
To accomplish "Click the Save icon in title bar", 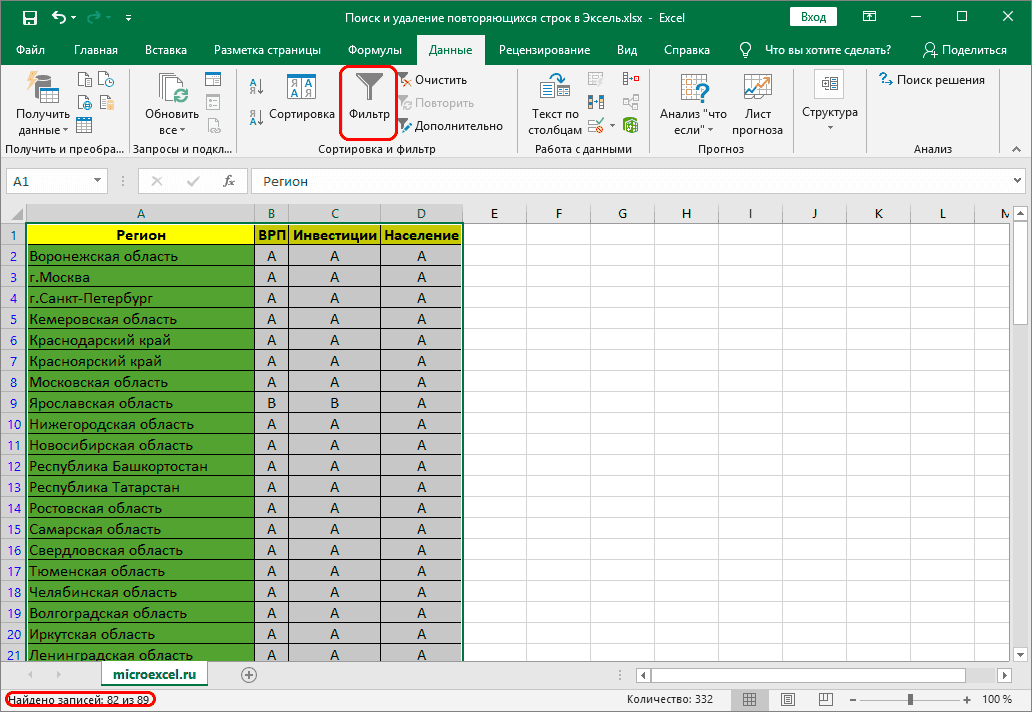I will [29, 17].
